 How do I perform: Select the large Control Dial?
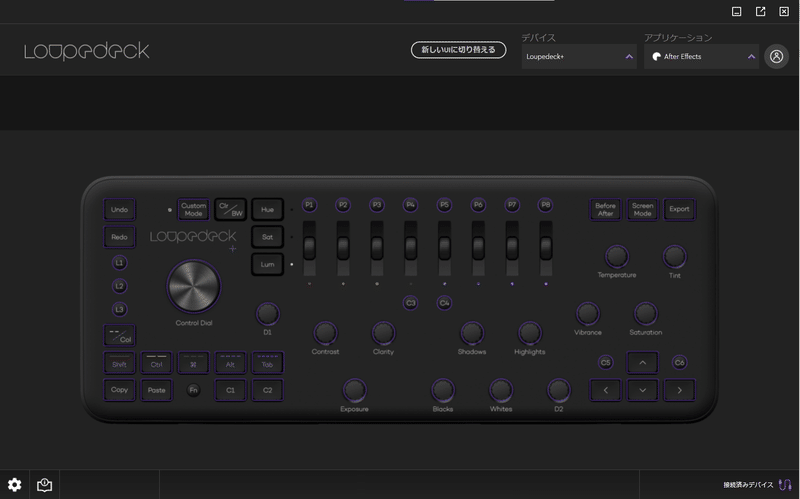pyautogui.click(x=193, y=286)
